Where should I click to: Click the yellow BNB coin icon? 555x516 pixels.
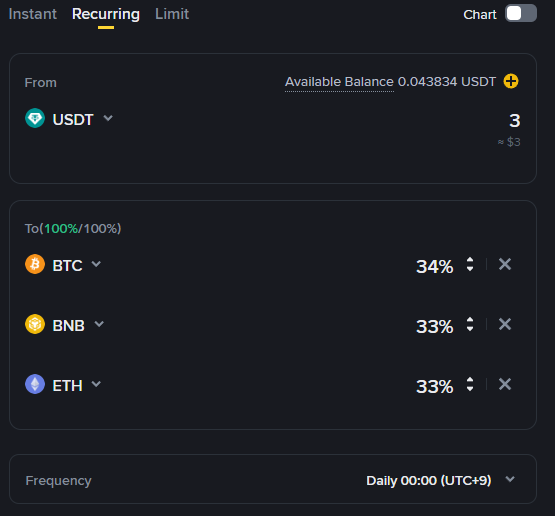(35, 324)
